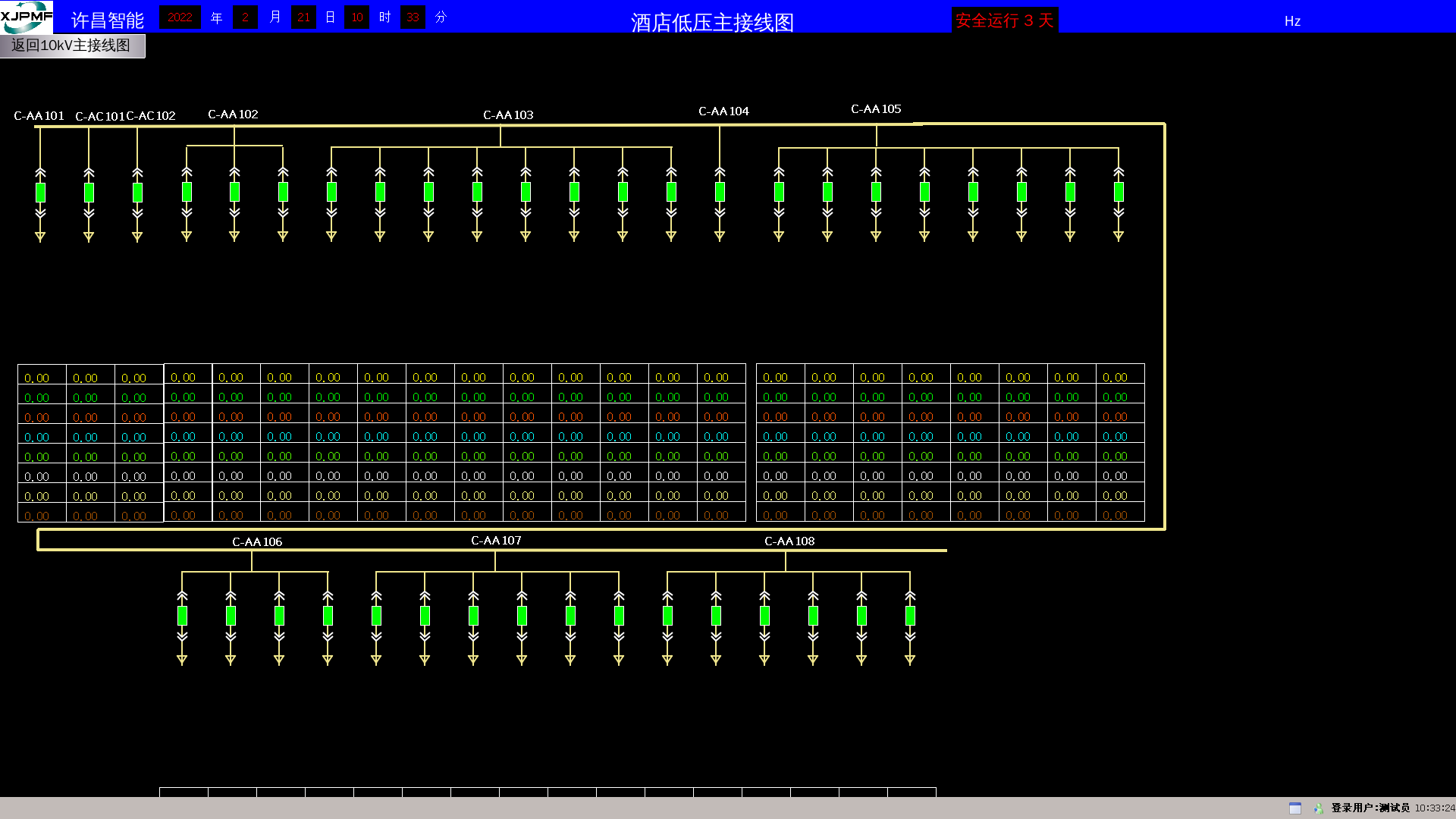Click leftmost breaker in the C-AA102 group
This screenshot has width=1456, height=819.
(187, 192)
